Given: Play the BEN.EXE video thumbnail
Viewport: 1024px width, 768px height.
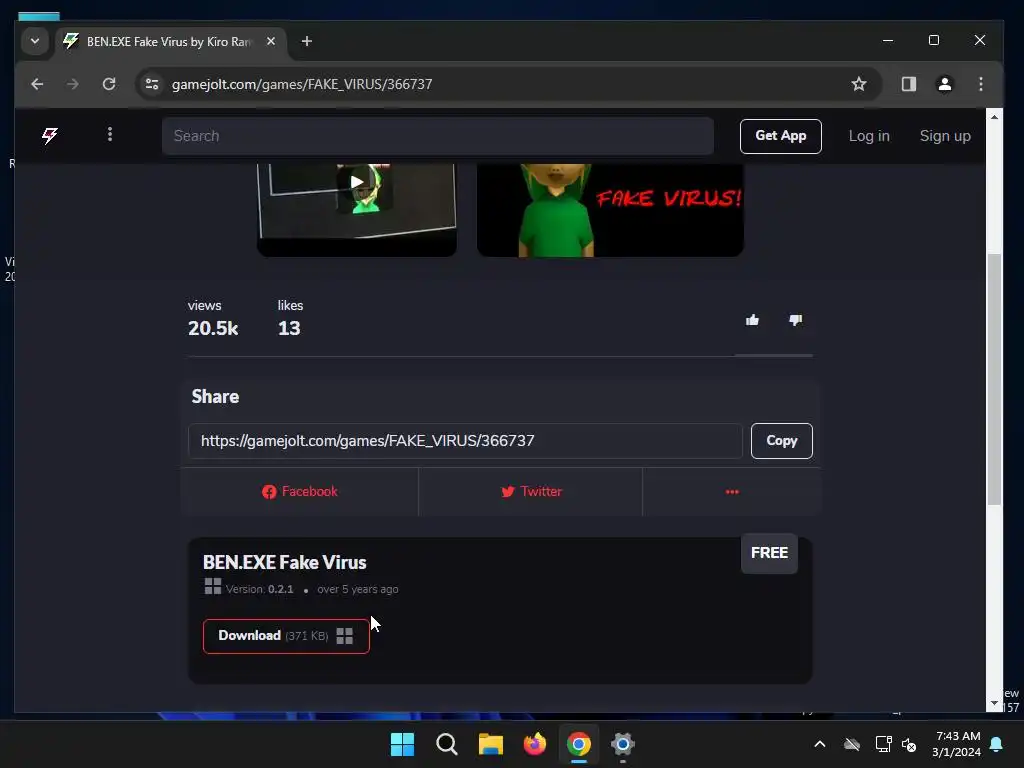Looking at the screenshot, I should coord(357,210).
